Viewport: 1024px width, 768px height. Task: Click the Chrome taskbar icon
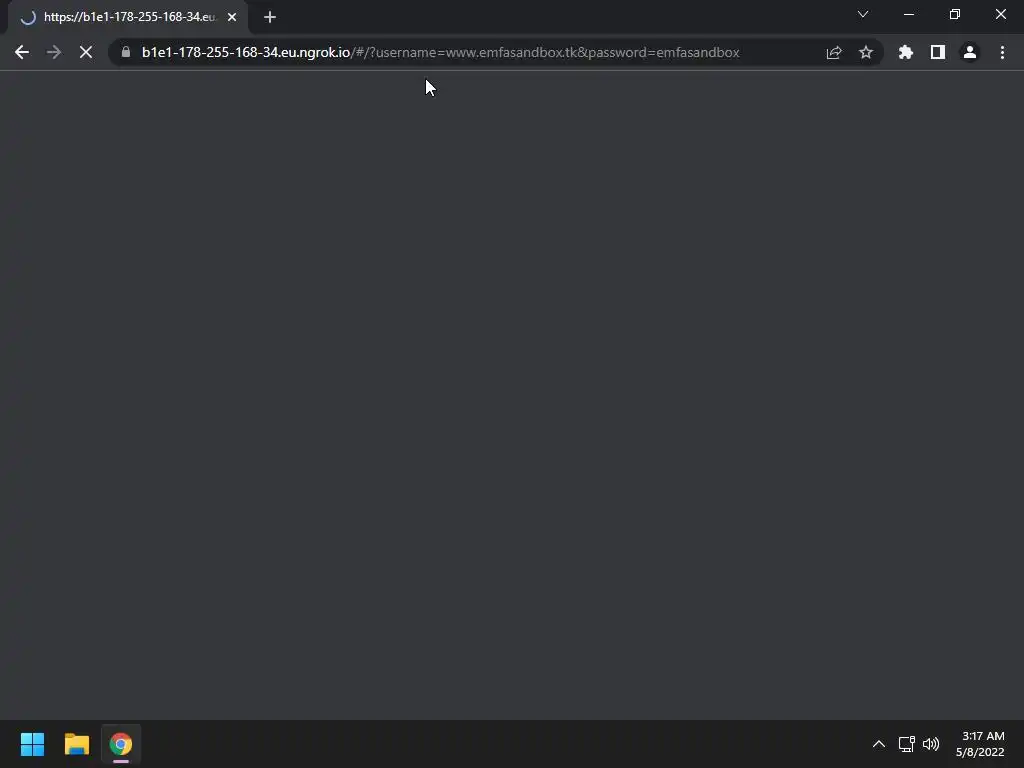(x=121, y=744)
